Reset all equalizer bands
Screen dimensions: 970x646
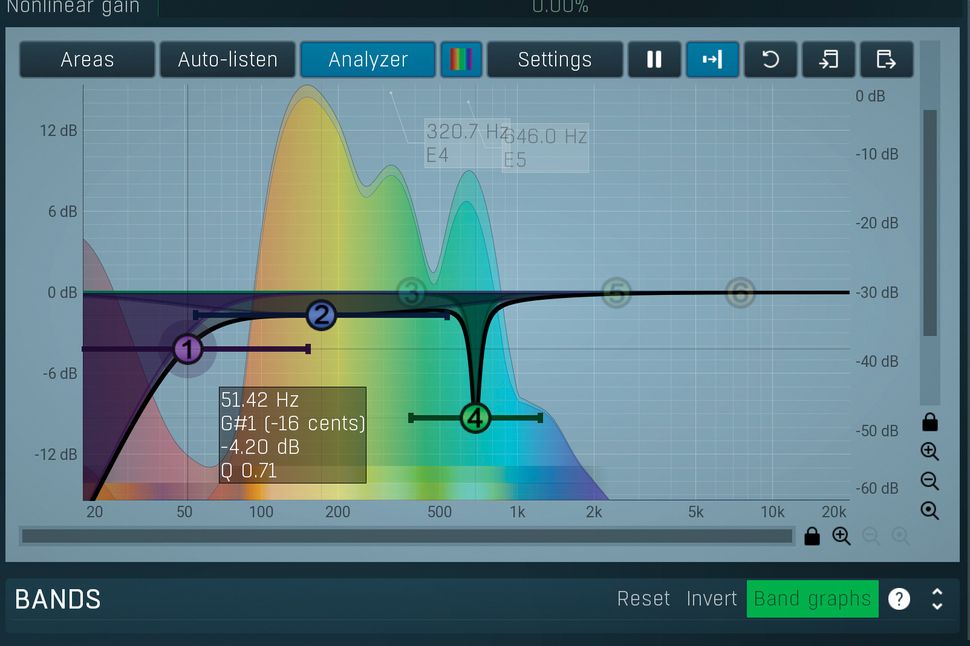pos(643,598)
